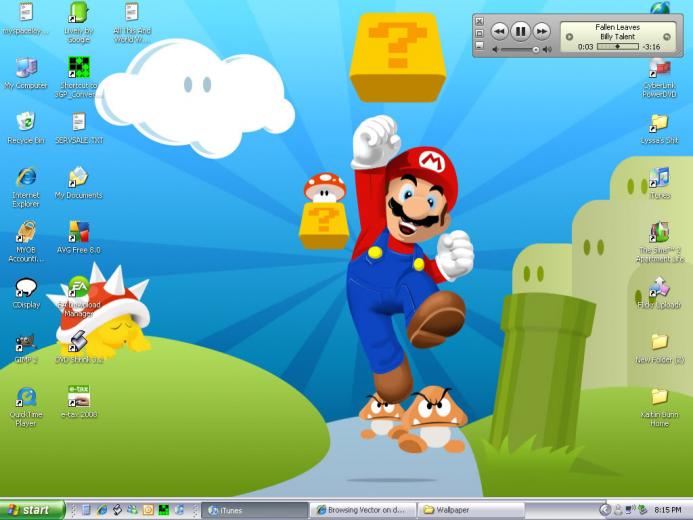Select the QuickTime Player desktop icon
The width and height of the screenshot is (693, 520).
pyautogui.click(x=26, y=397)
